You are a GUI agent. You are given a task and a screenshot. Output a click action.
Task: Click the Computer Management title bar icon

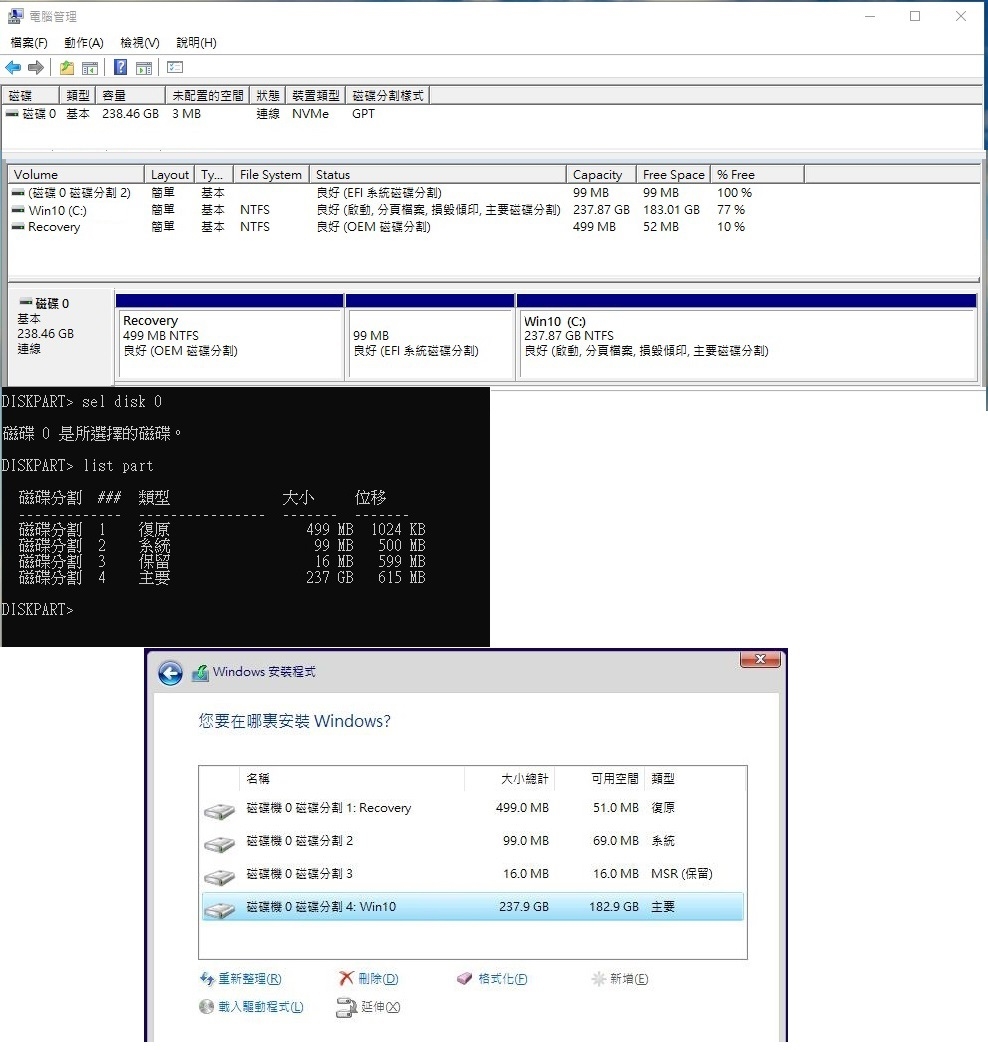click(x=15, y=15)
